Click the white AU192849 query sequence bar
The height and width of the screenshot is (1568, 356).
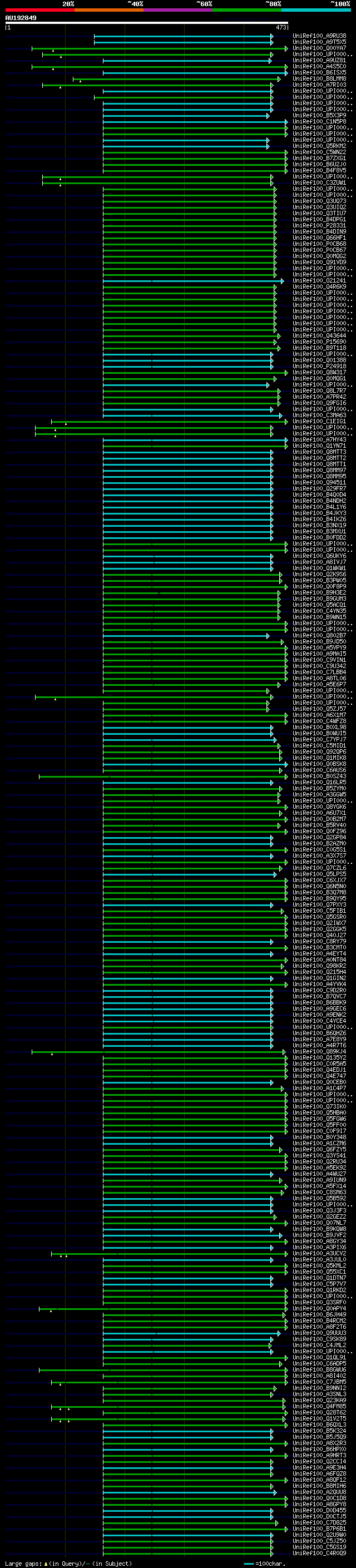click(147, 23)
